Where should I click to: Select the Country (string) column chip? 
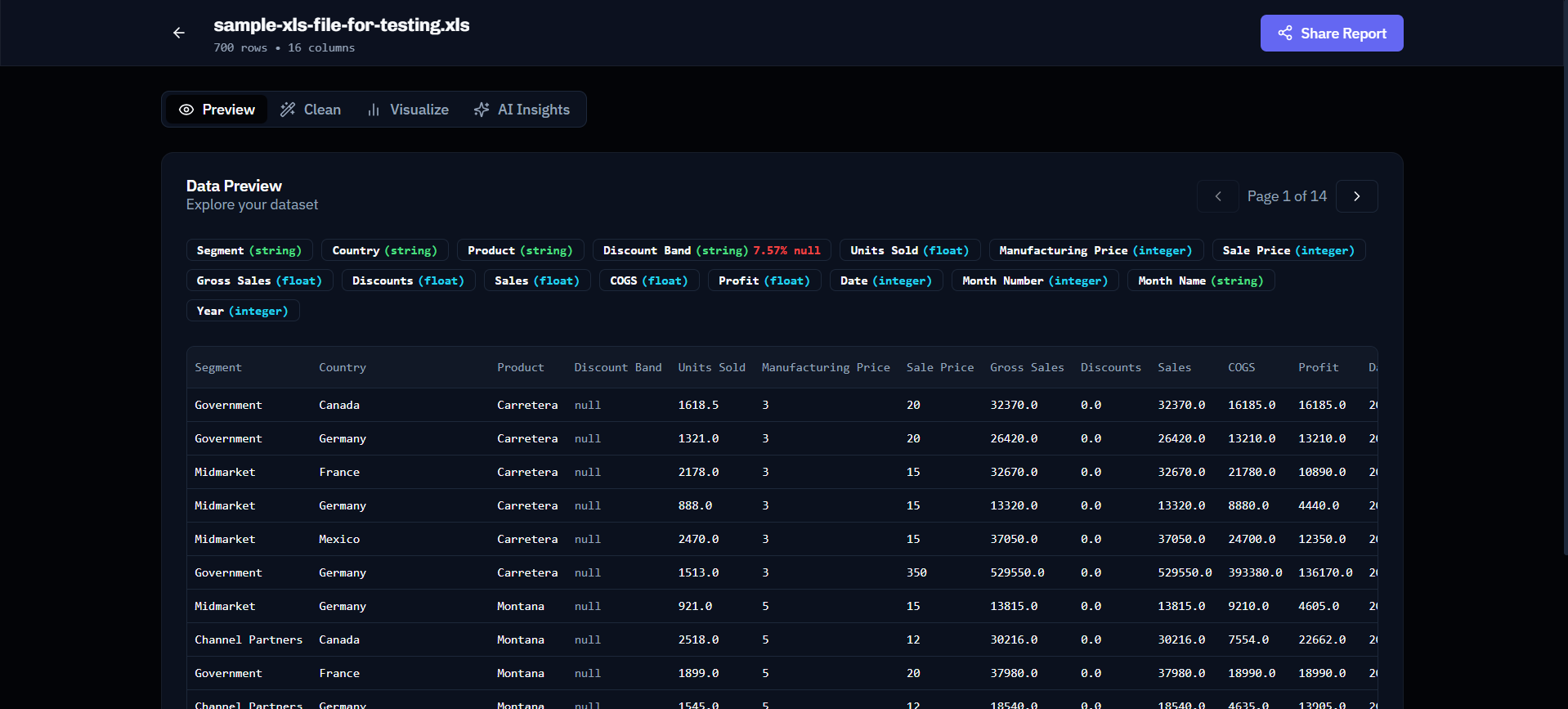[385, 250]
